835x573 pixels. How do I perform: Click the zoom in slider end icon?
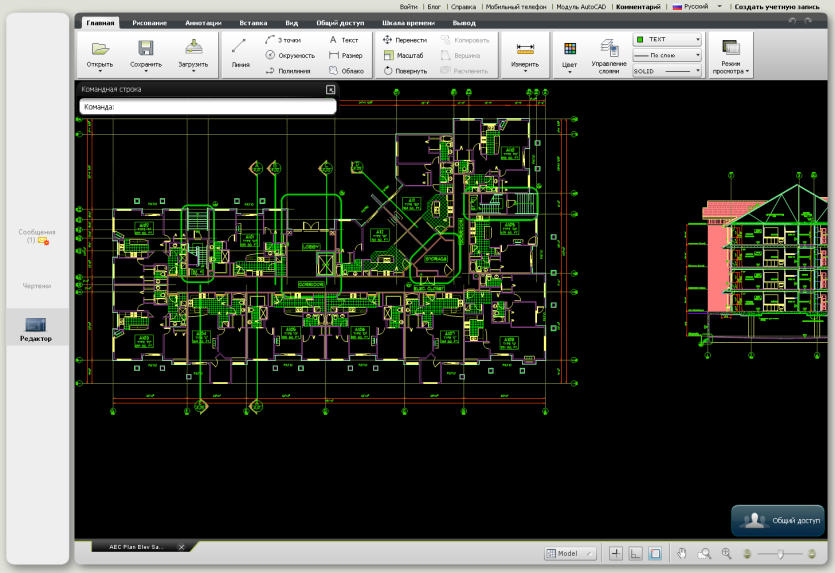tap(812, 554)
